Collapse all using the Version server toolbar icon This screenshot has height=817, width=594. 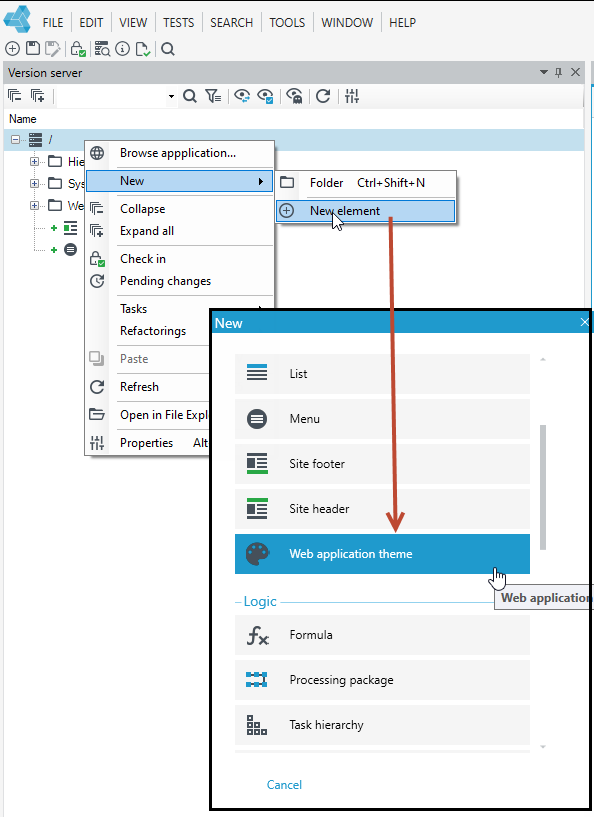click(15, 96)
